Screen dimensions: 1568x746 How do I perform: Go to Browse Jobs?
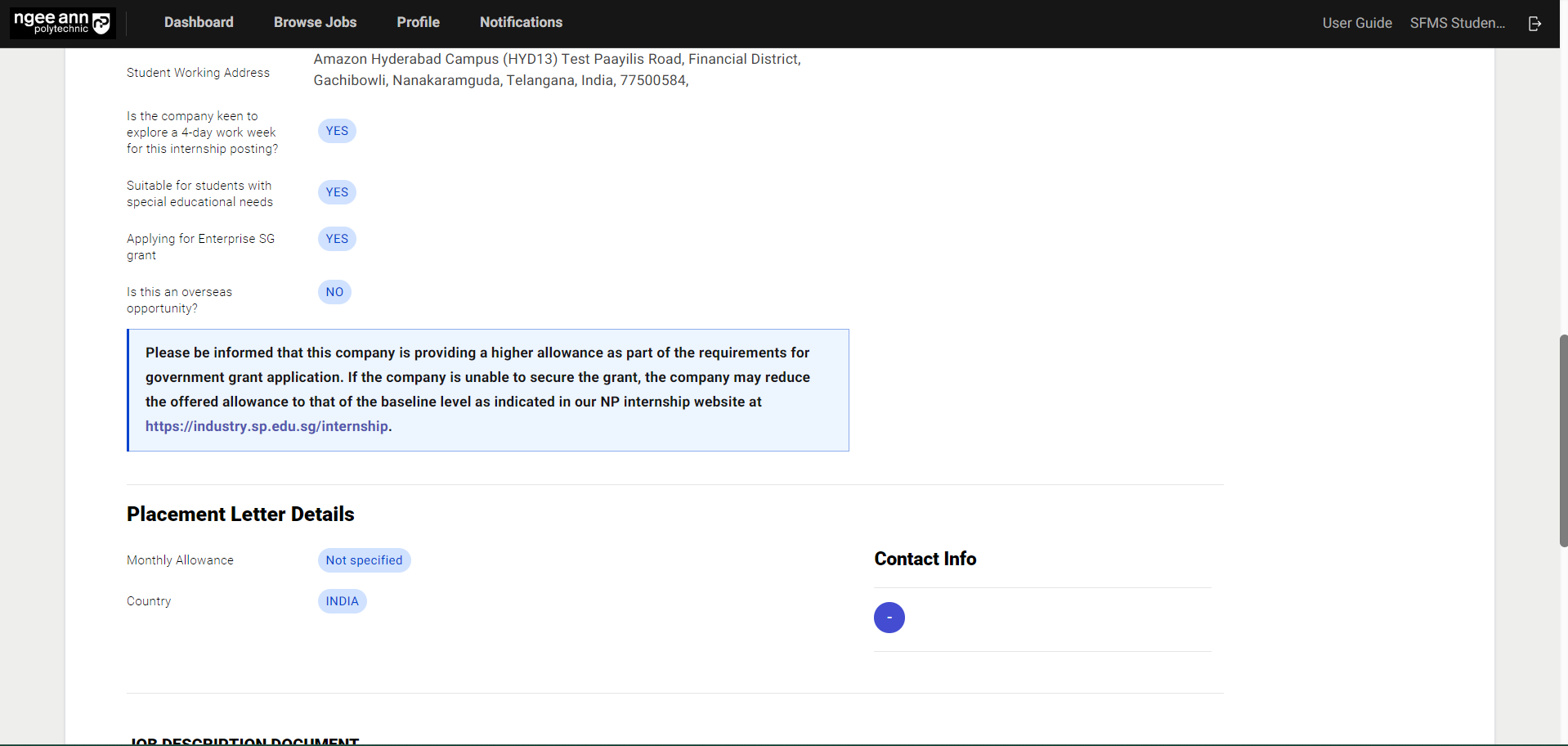pos(315,23)
